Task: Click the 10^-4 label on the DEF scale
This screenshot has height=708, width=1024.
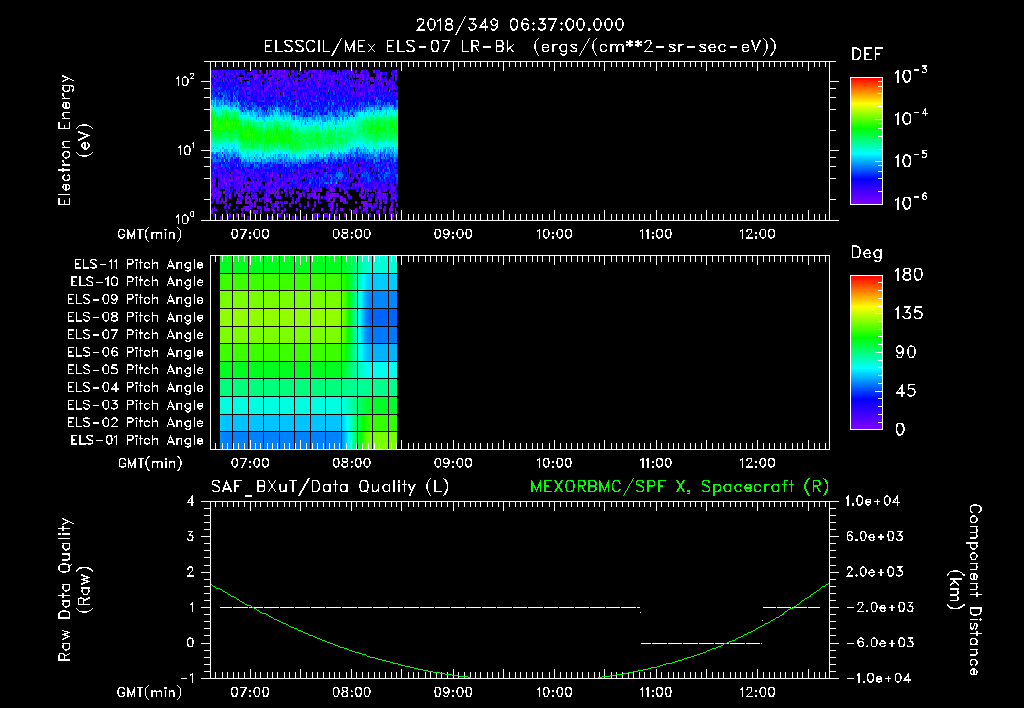Action: tap(910, 118)
